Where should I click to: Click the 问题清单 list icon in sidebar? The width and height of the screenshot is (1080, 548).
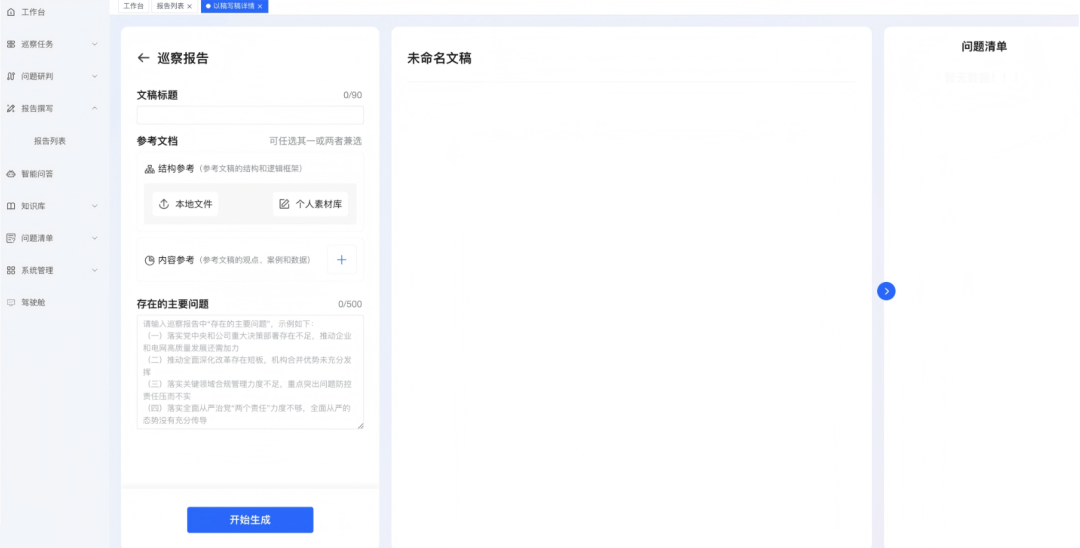[11, 238]
